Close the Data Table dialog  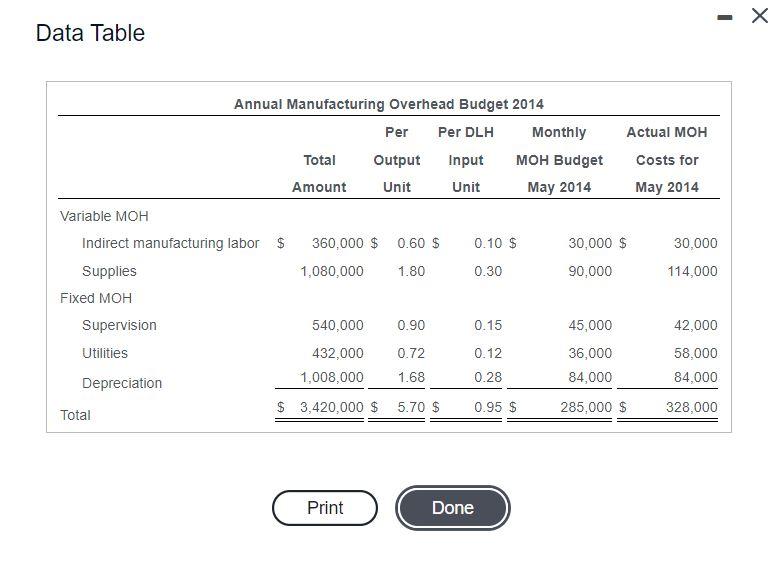(760, 15)
